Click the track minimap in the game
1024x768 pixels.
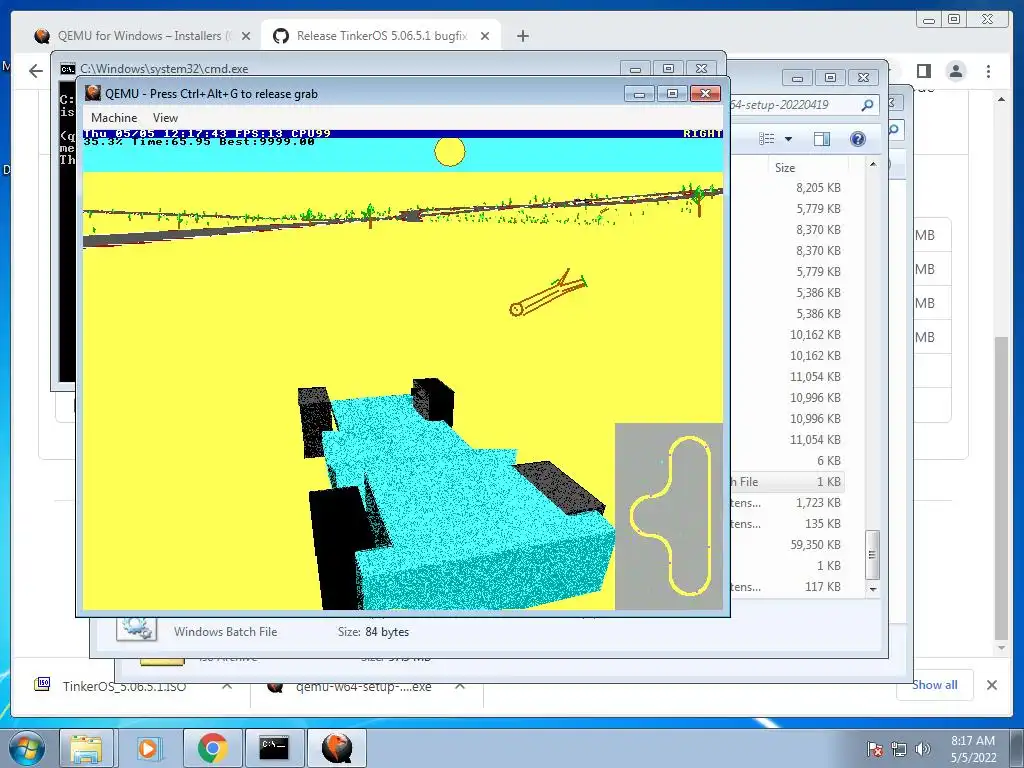(x=669, y=516)
